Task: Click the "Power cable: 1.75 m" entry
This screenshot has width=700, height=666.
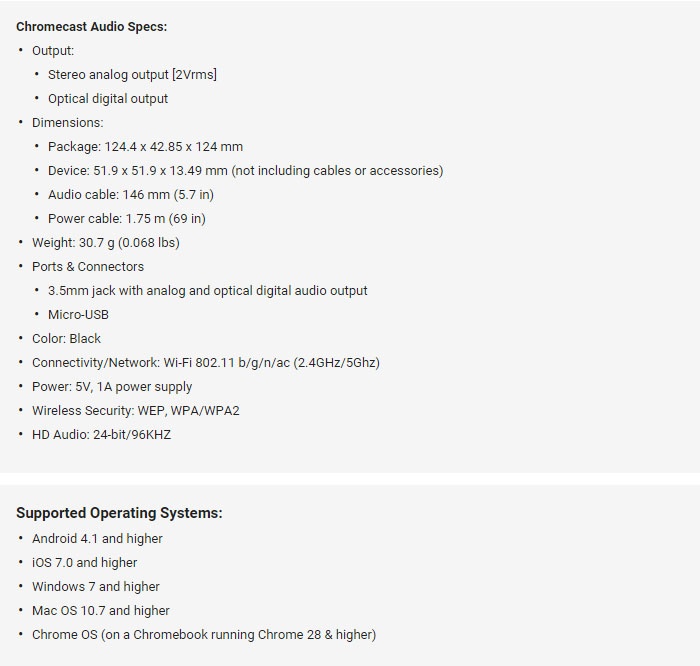Action: (x=126, y=219)
